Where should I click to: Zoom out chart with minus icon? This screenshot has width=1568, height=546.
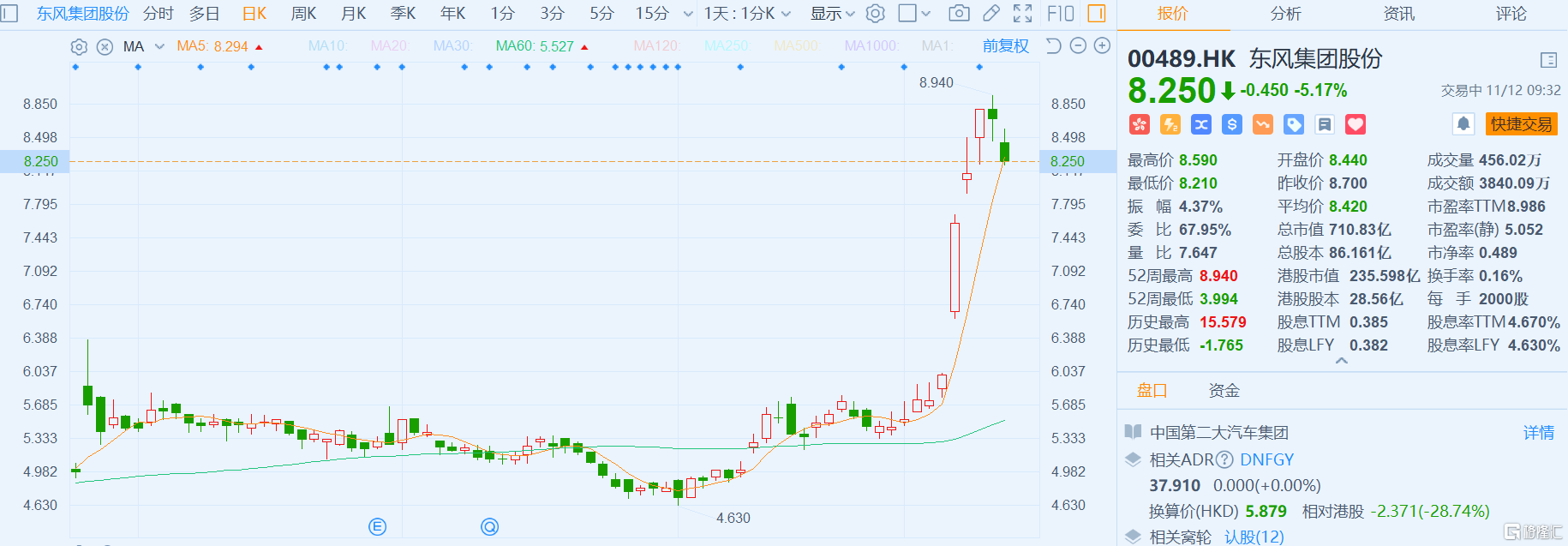point(1078,46)
